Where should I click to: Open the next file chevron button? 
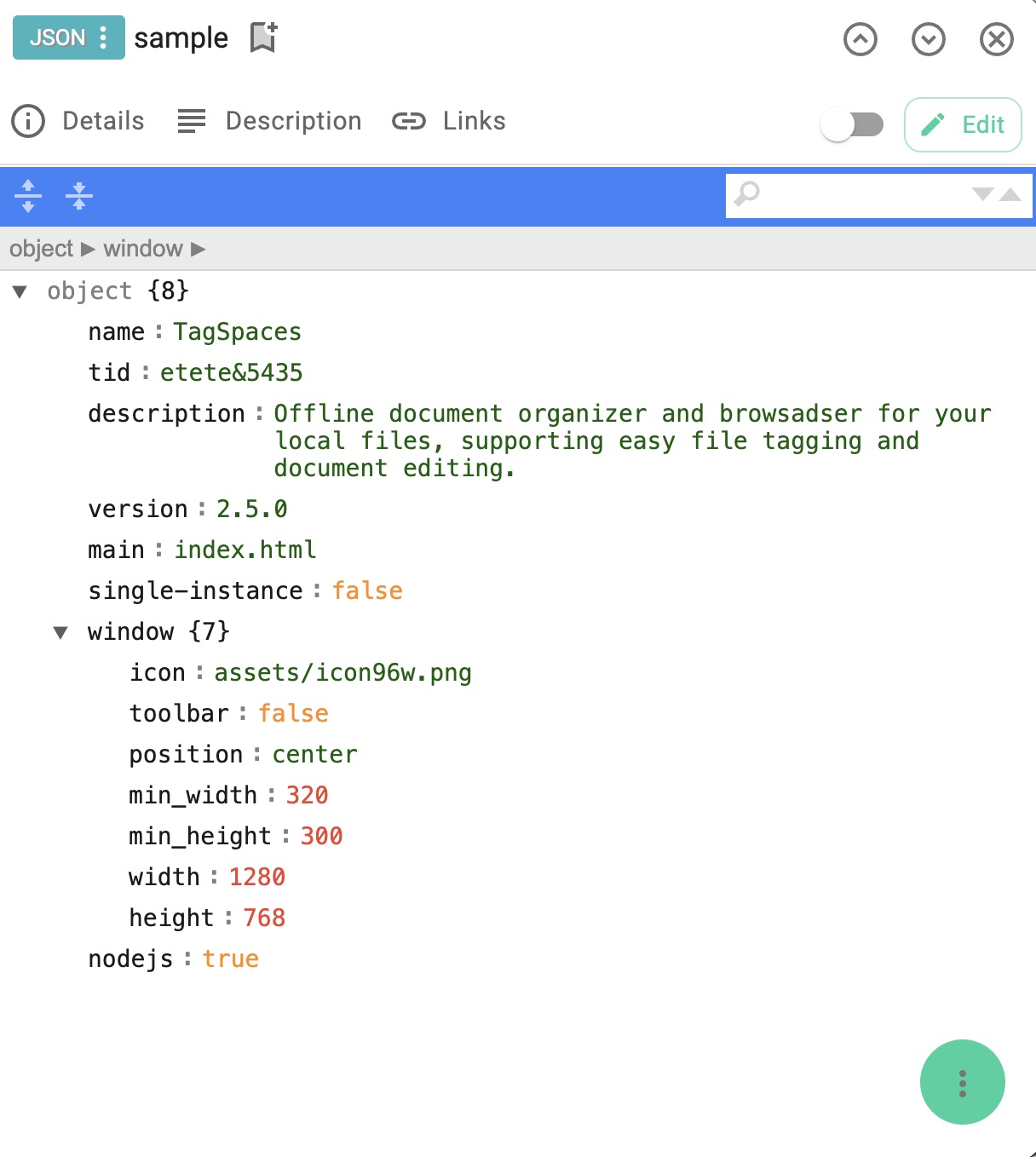click(x=929, y=39)
